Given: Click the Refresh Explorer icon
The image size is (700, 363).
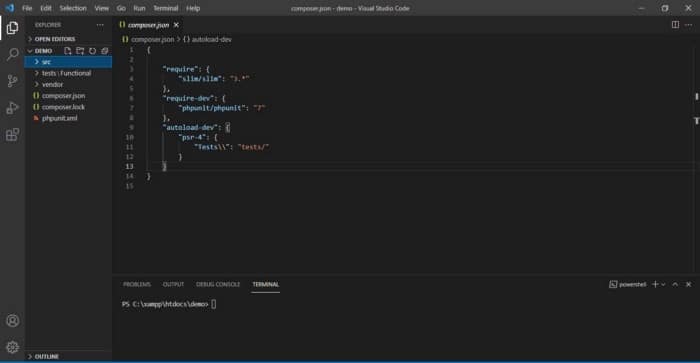Looking at the screenshot, I should (x=92, y=51).
